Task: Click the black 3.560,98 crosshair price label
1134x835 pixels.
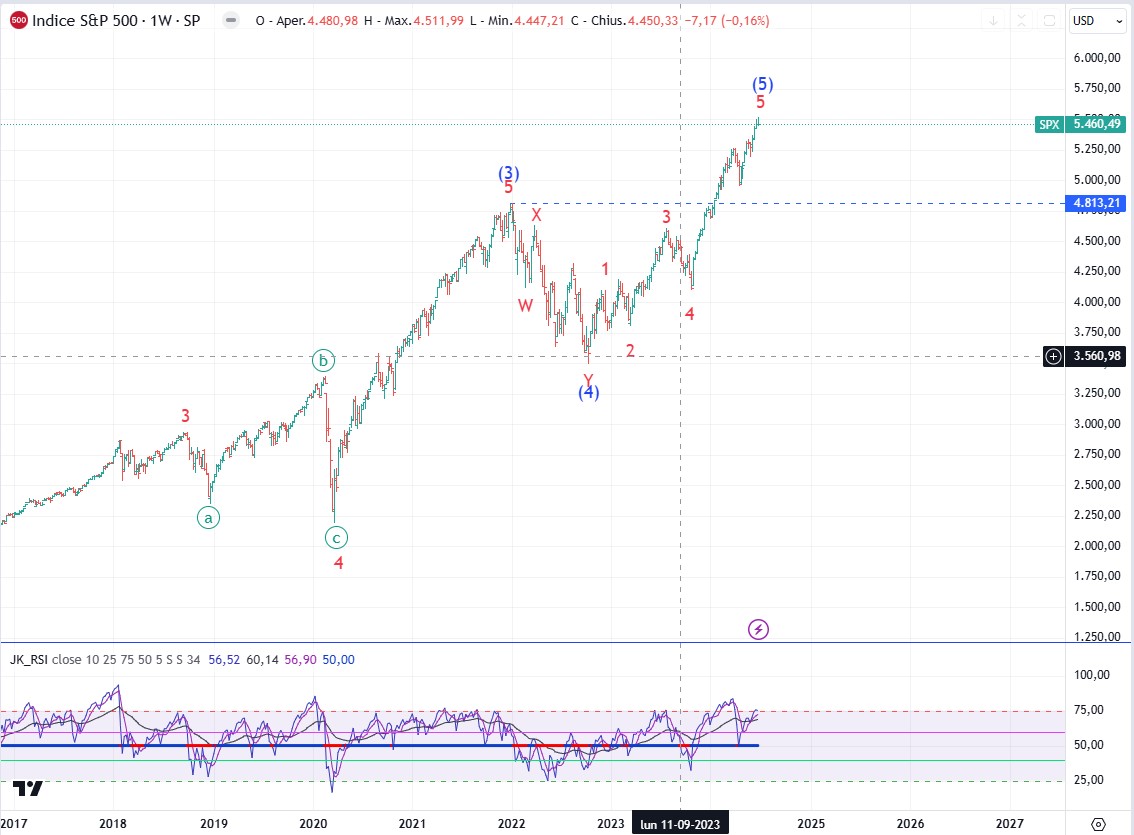Action: click(1096, 356)
